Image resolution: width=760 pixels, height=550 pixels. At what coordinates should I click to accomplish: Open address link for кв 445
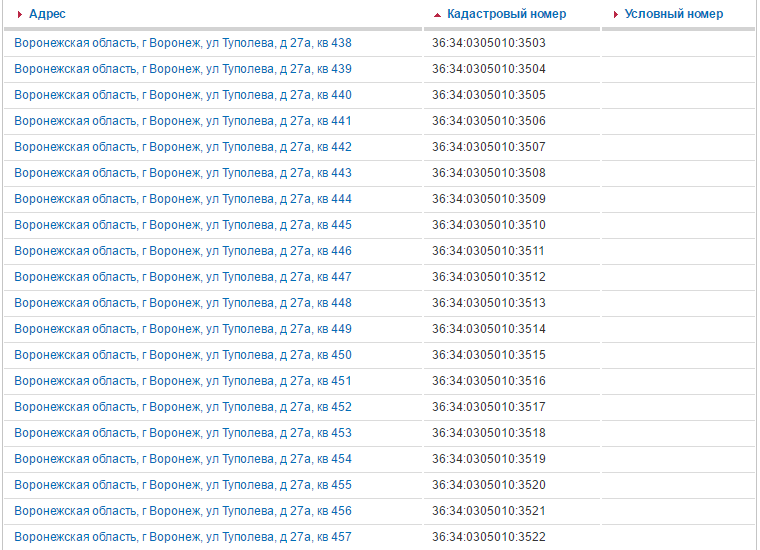(183, 225)
